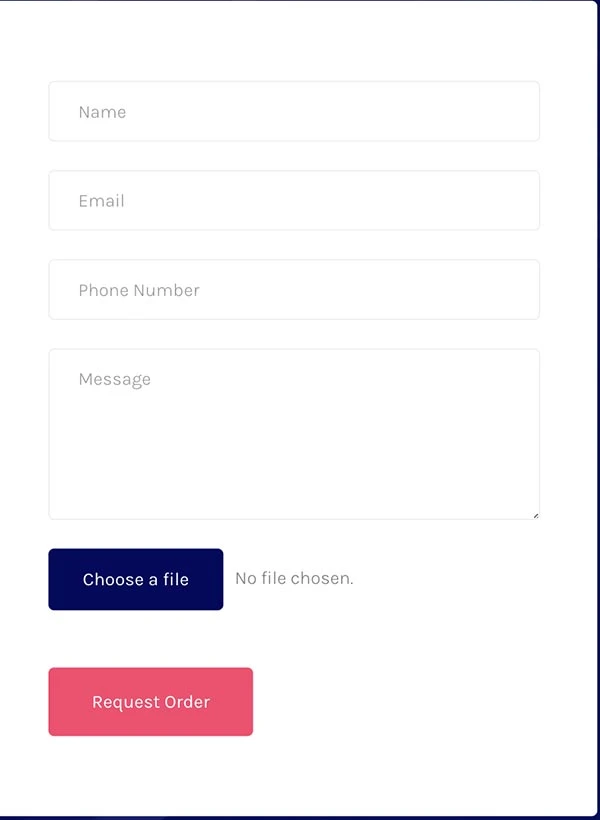Focus the Email text field
The height and width of the screenshot is (820, 600).
click(x=294, y=200)
